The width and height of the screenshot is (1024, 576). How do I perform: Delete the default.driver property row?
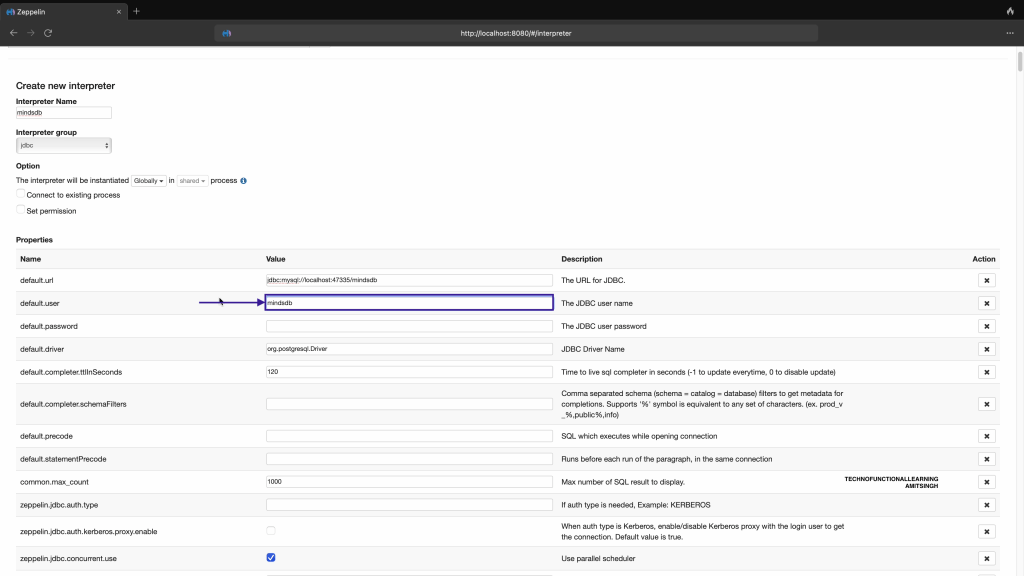pos(985,349)
